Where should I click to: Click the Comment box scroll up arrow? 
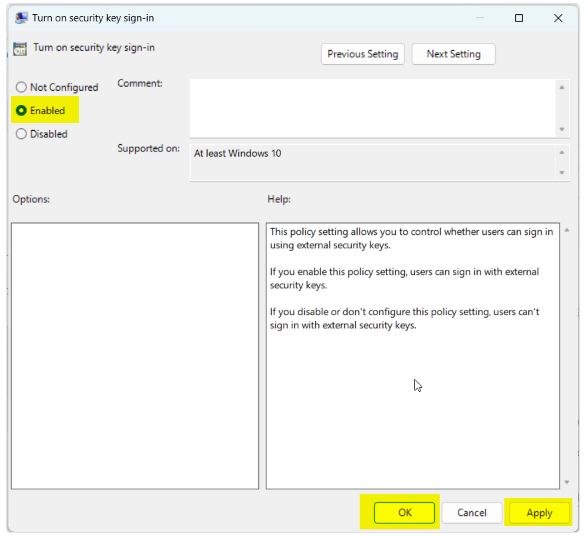pos(562,87)
